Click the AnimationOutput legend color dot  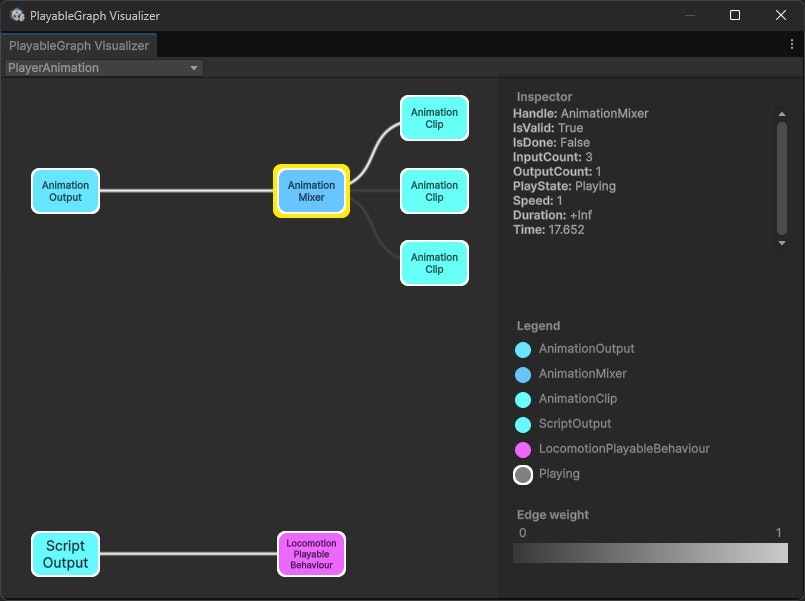(522, 349)
